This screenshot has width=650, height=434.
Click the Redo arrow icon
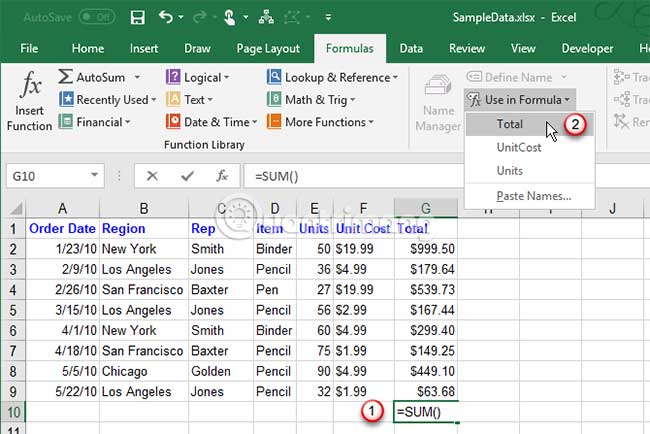pyautogui.click(x=200, y=17)
